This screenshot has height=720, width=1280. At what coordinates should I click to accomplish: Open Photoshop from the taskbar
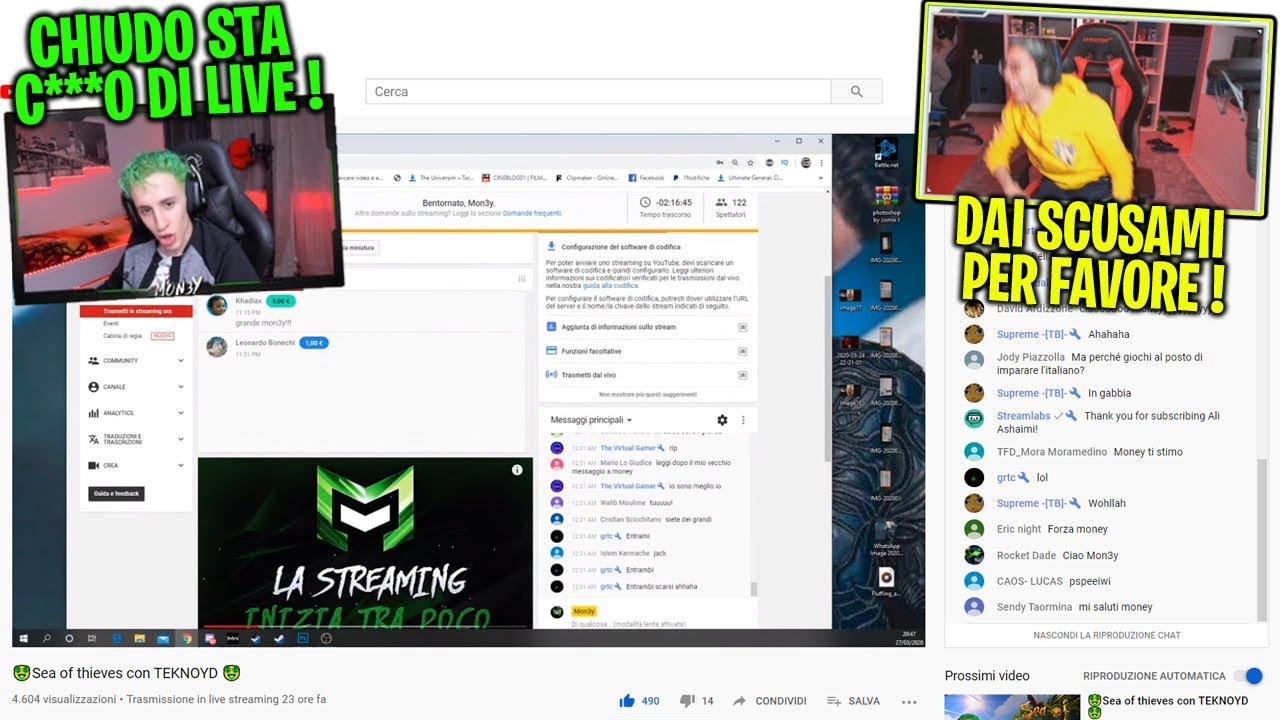click(302, 637)
